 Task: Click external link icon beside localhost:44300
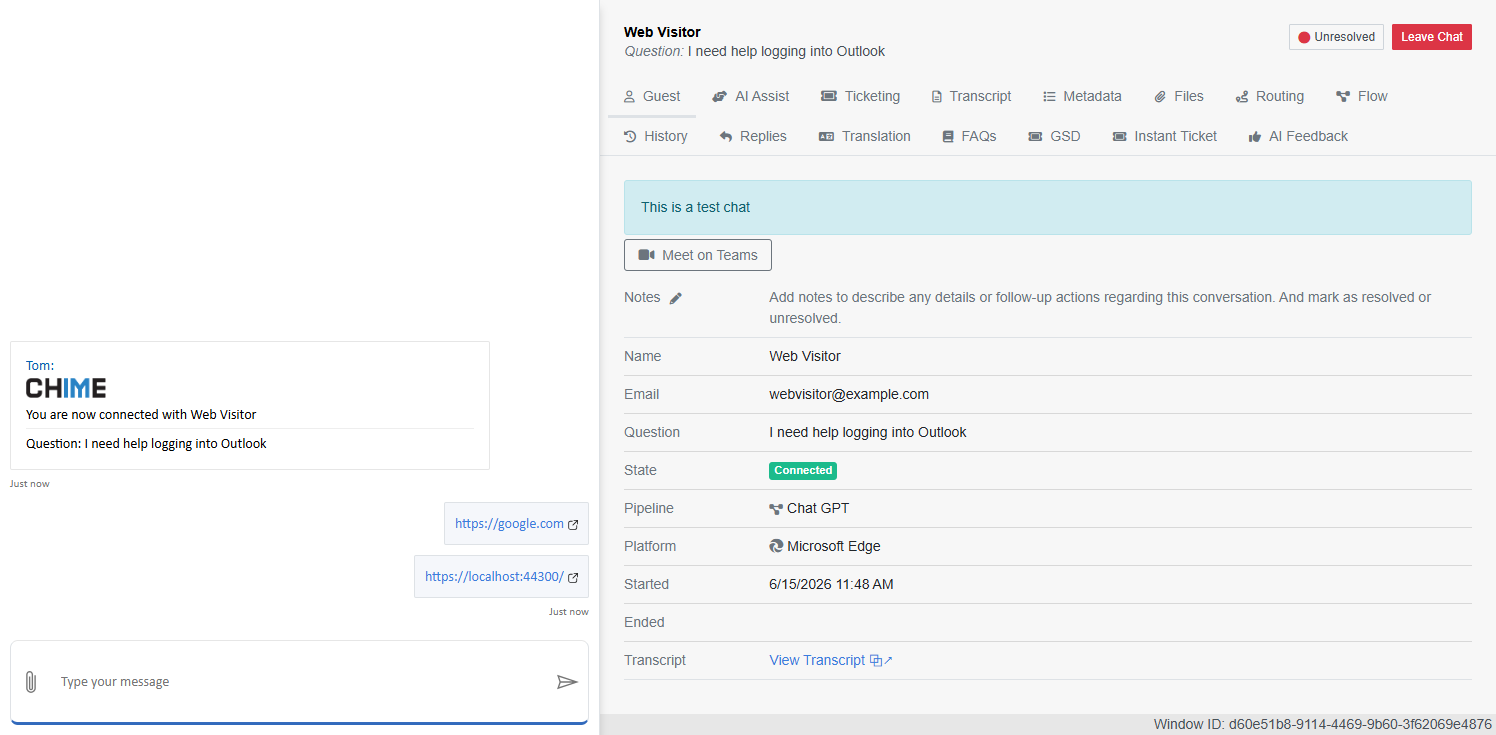573,577
